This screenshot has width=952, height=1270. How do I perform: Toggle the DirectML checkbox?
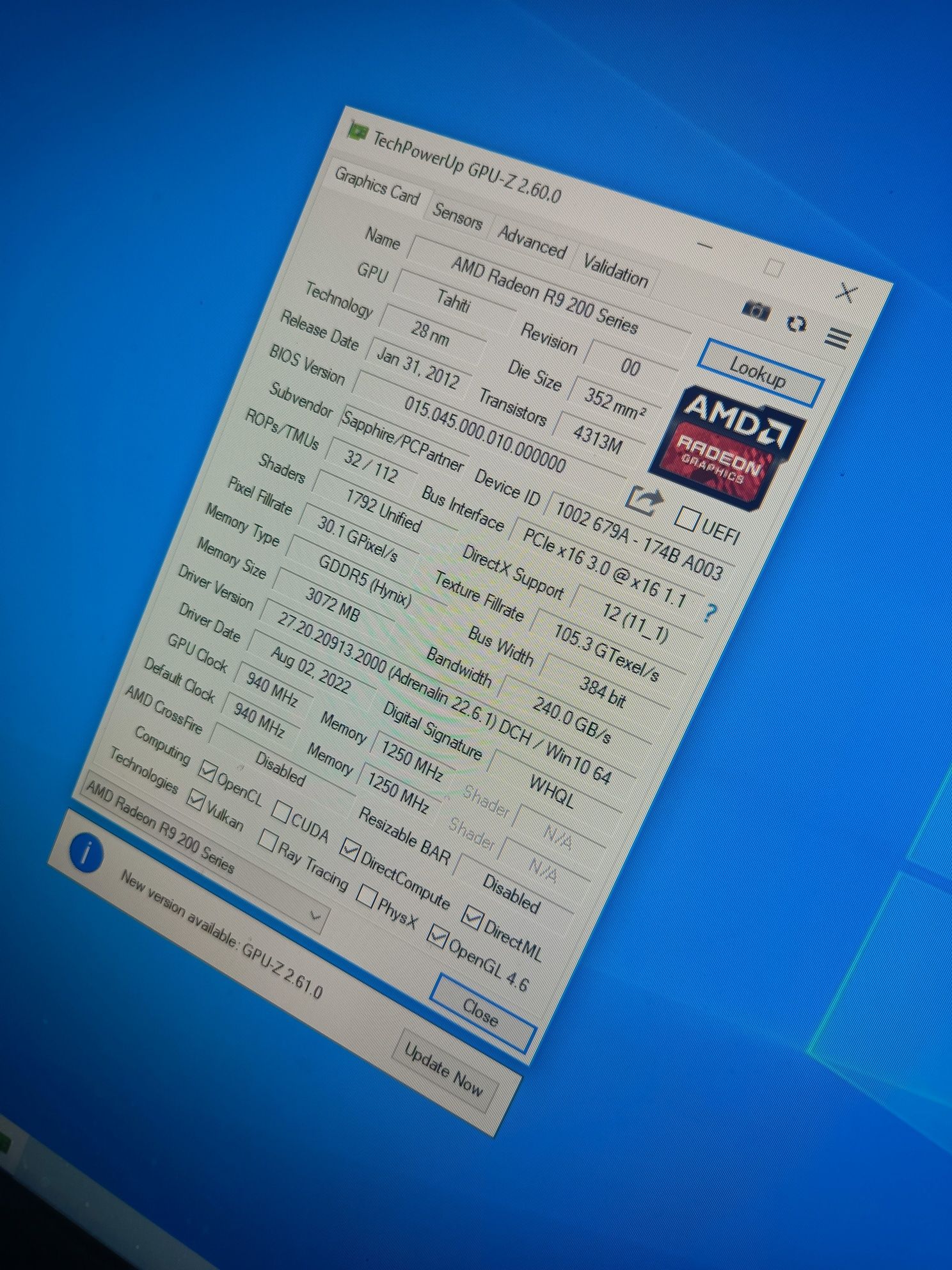(472, 918)
